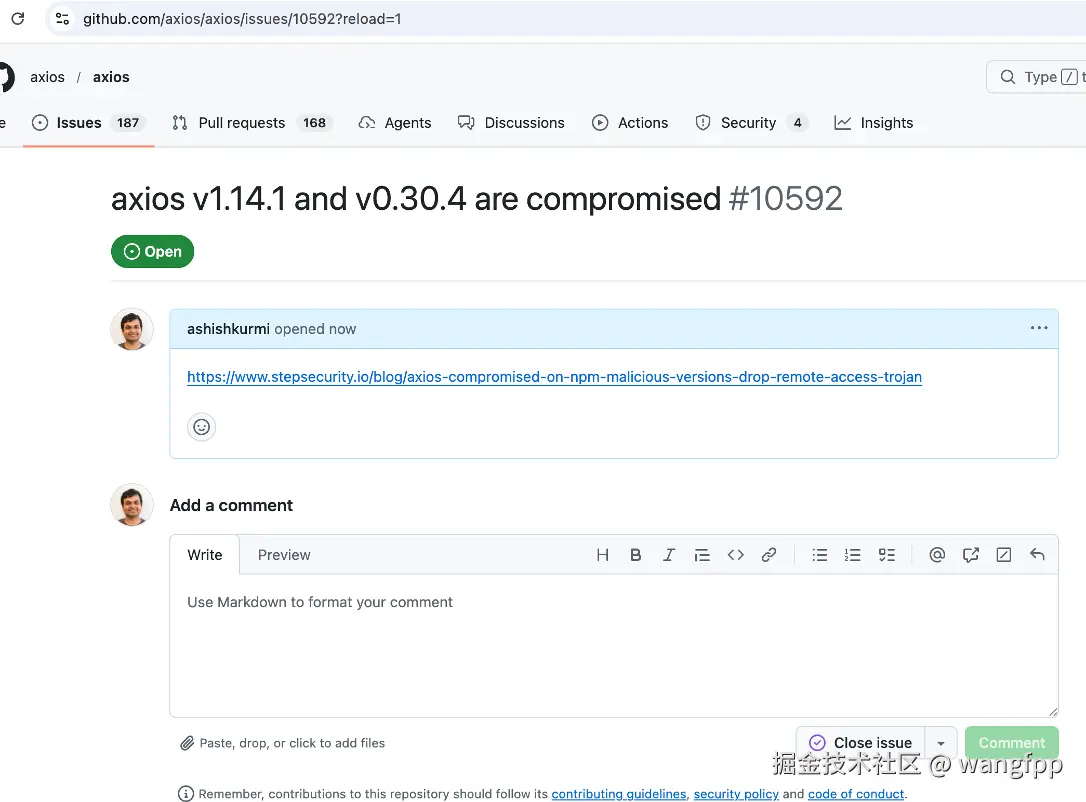Mention a user with @ icon
This screenshot has width=1086, height=802.
click(937, 555)
